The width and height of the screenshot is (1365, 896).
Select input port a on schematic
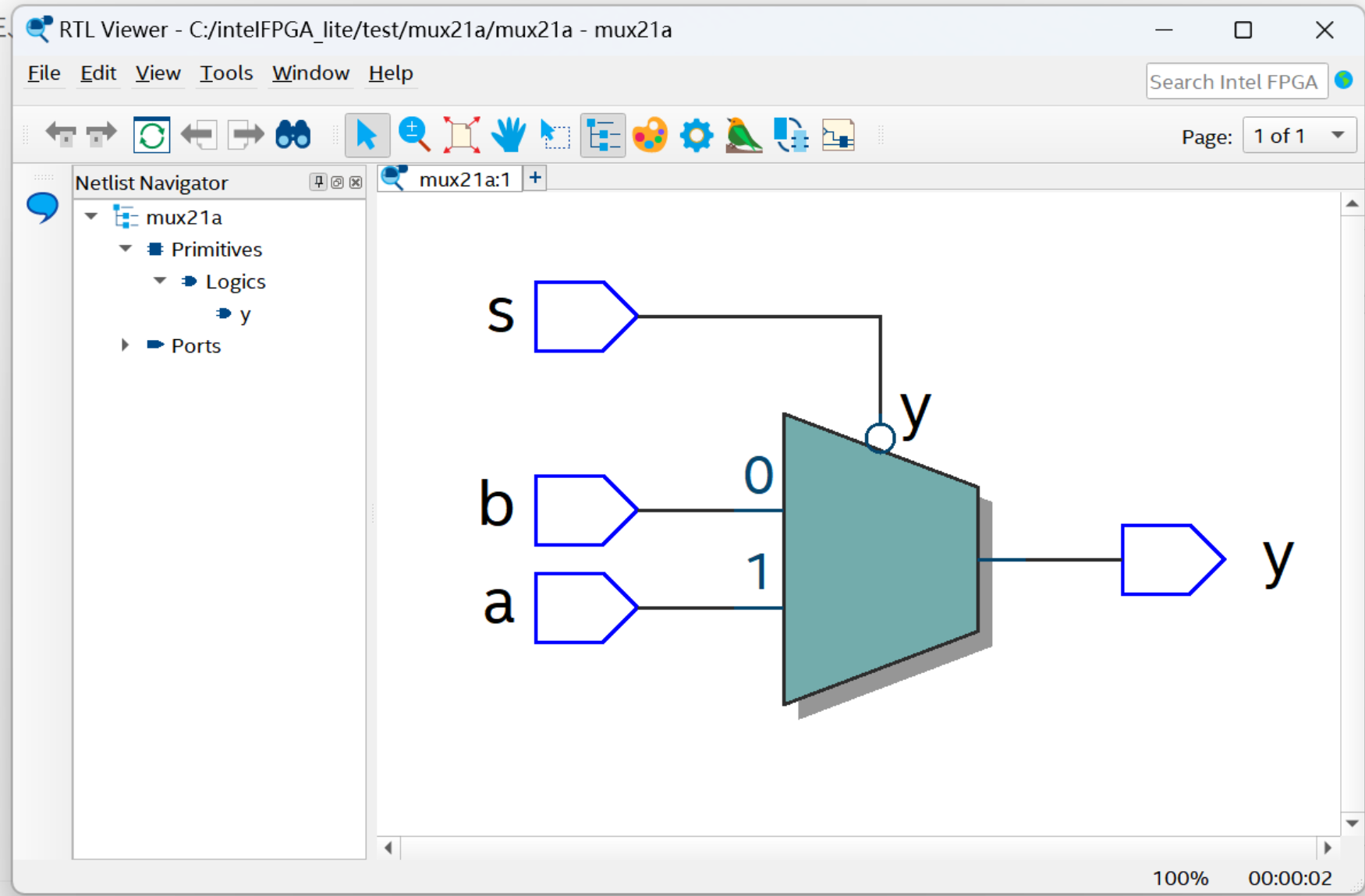click(x=586, y=607)
